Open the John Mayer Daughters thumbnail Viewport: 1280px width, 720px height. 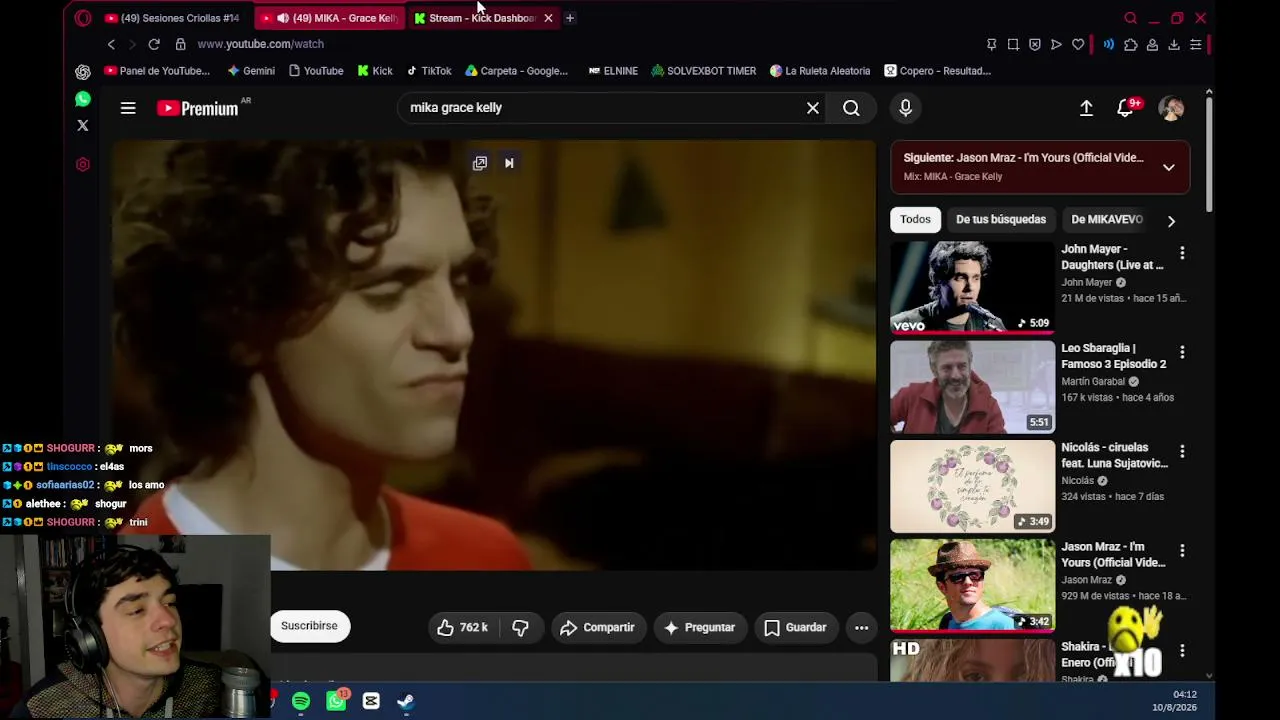(x=972, y=287)
